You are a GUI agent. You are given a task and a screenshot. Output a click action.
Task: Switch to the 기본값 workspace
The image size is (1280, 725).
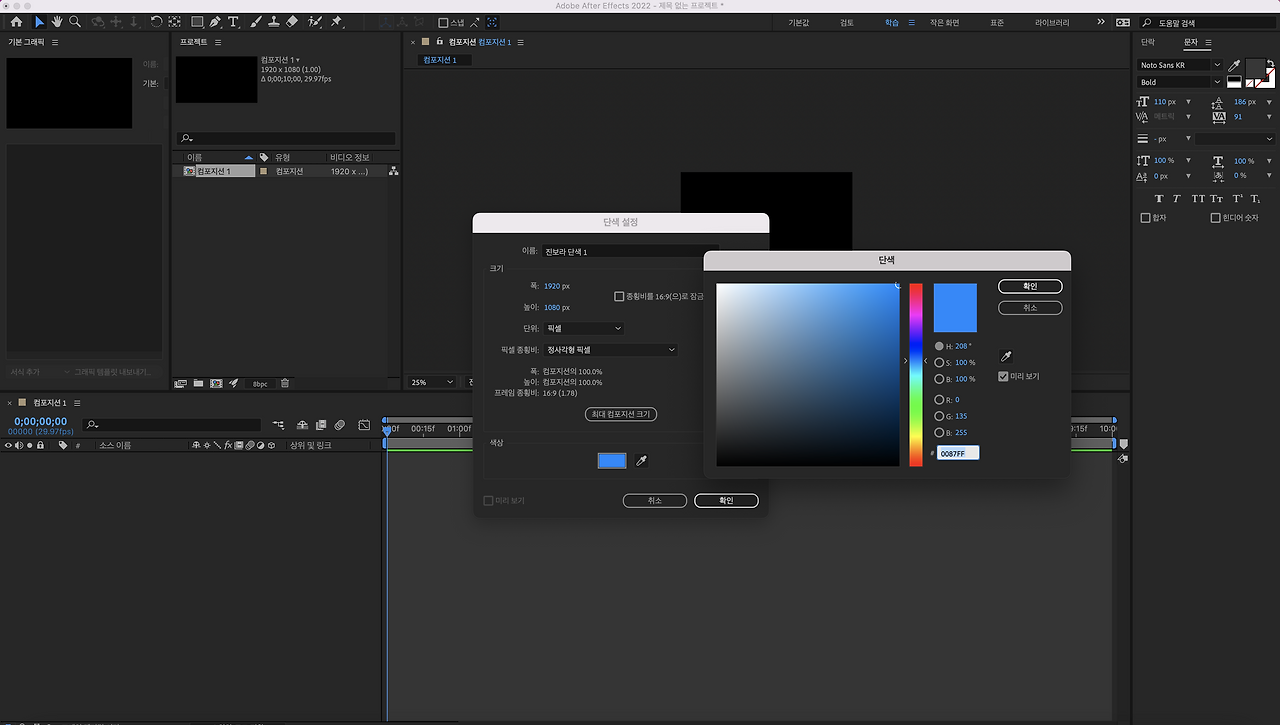(798, 22)
